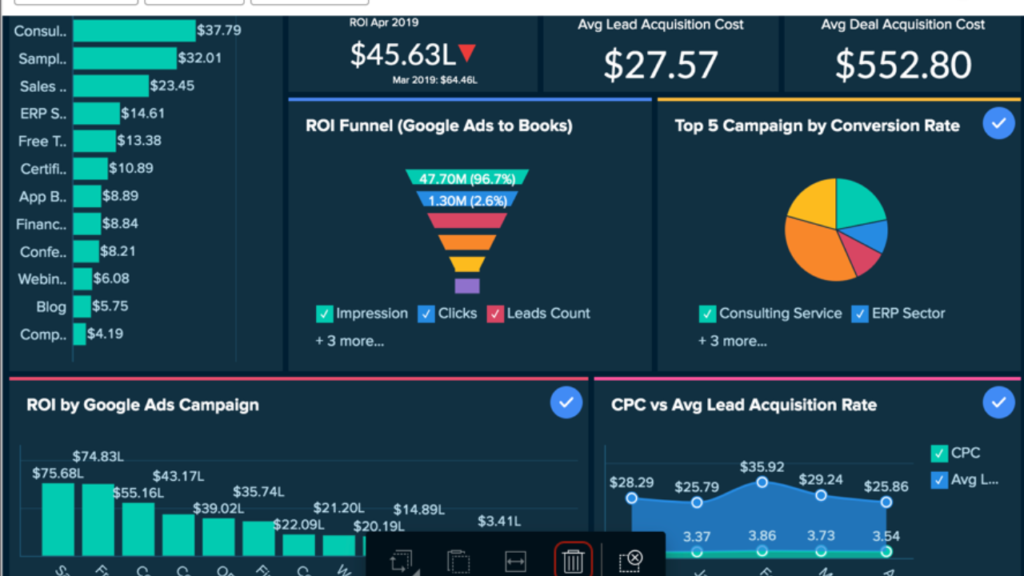
Task: Click the blue slice of the pie chart
Action: 867,236
